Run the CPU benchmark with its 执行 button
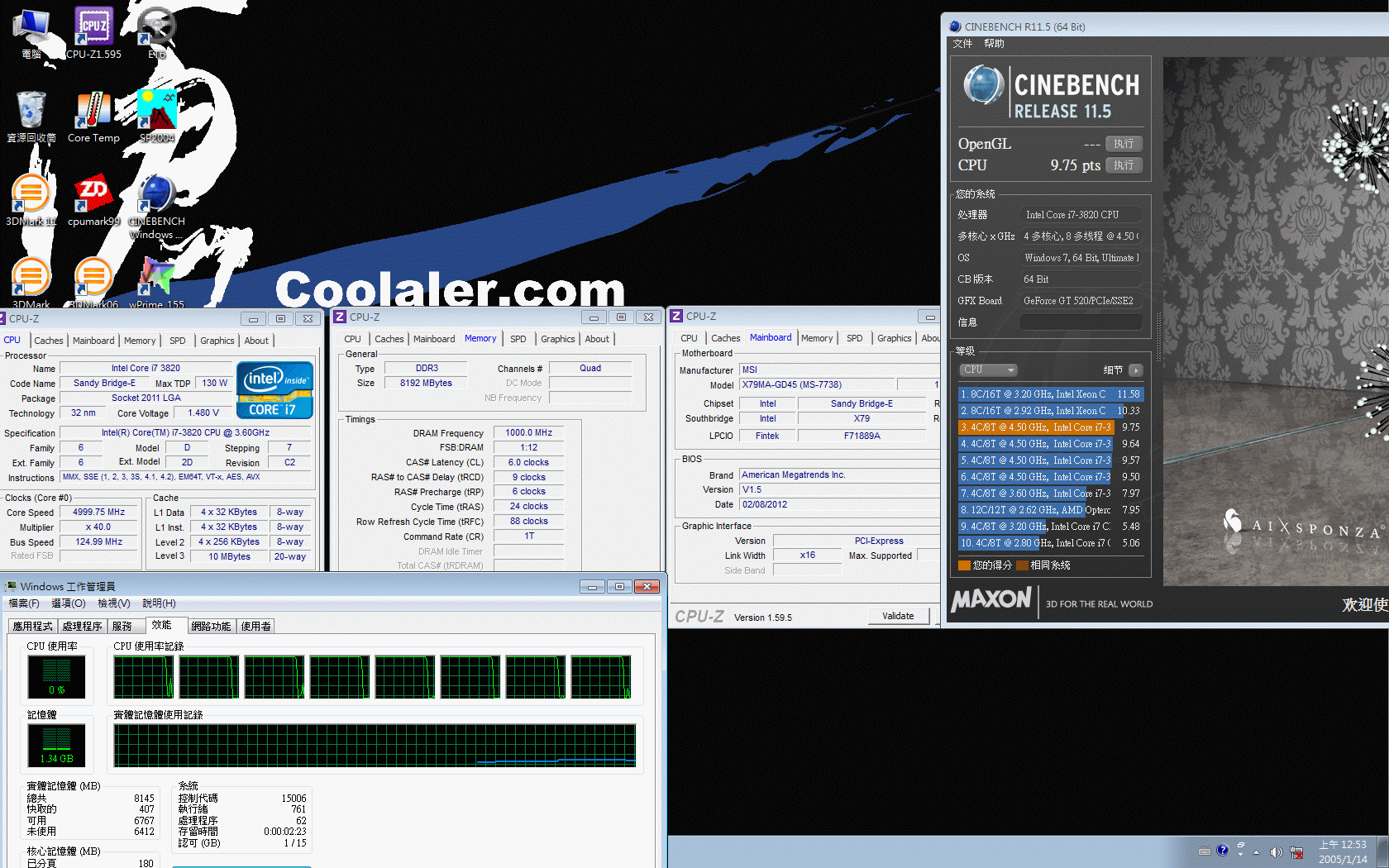The image size is (1389, 868). (x=1124, y=165)
